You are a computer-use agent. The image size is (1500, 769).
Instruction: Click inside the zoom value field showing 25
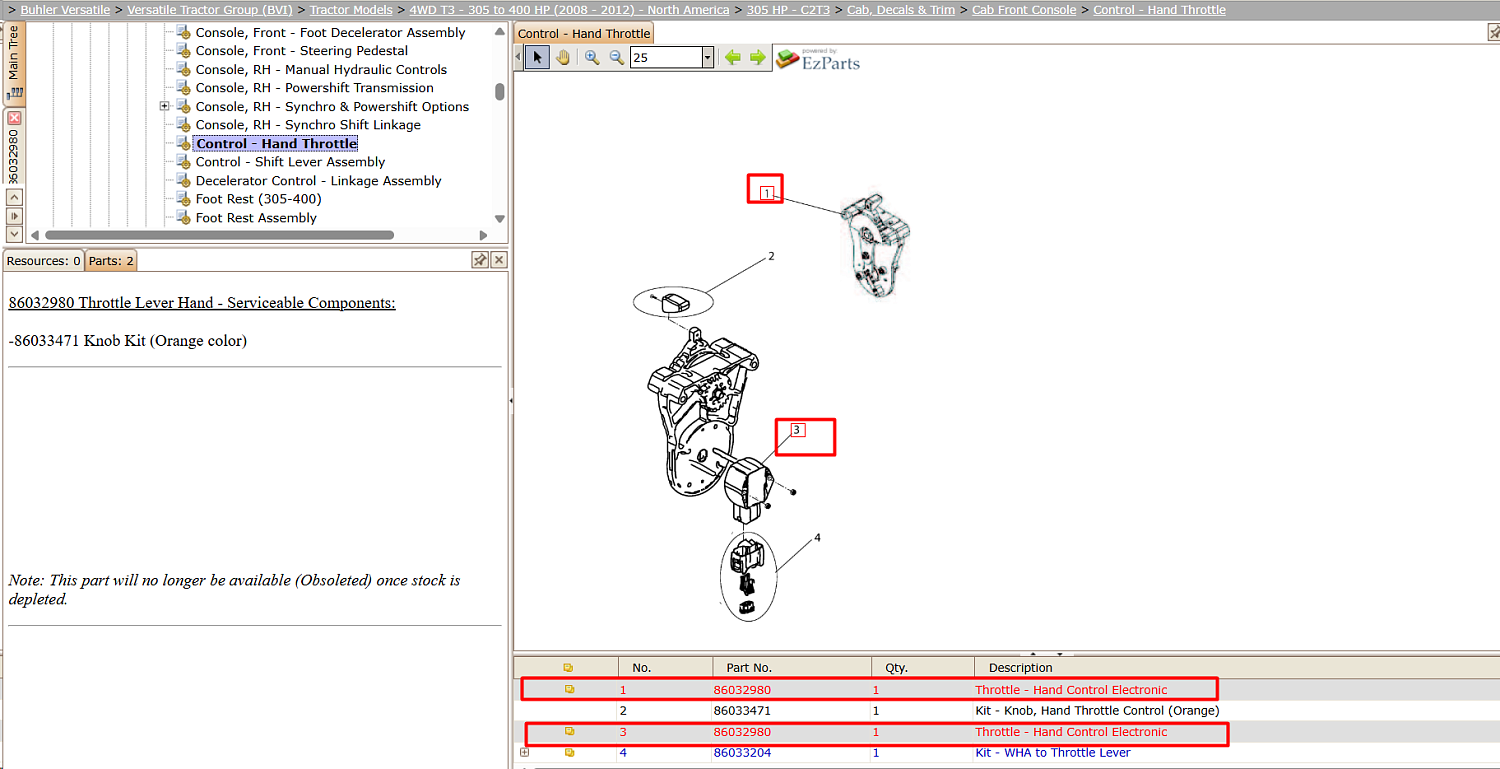point(666,57)
